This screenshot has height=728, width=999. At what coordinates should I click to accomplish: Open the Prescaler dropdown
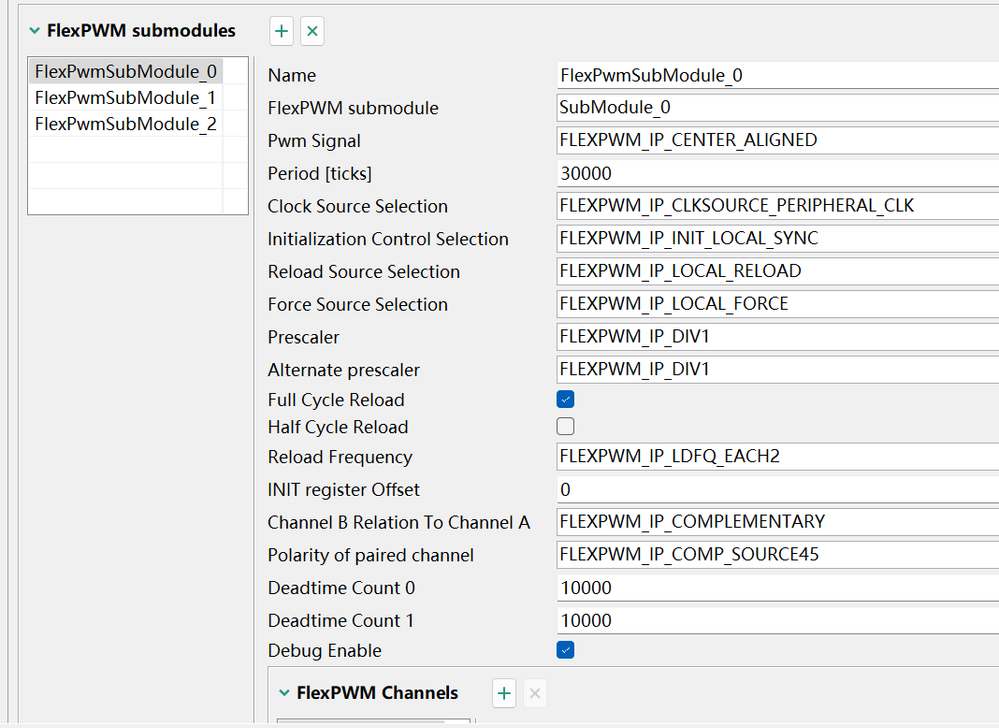point(775,337)
